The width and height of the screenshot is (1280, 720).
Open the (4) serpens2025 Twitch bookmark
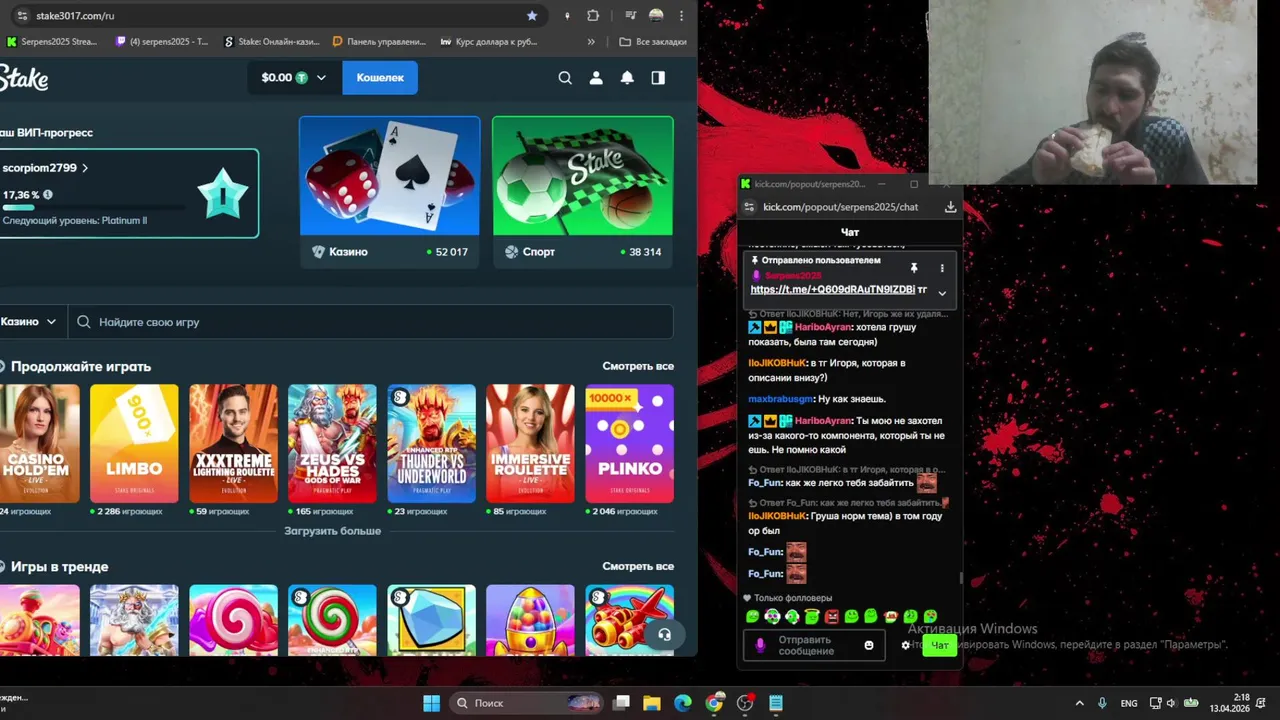coord(162,42)
